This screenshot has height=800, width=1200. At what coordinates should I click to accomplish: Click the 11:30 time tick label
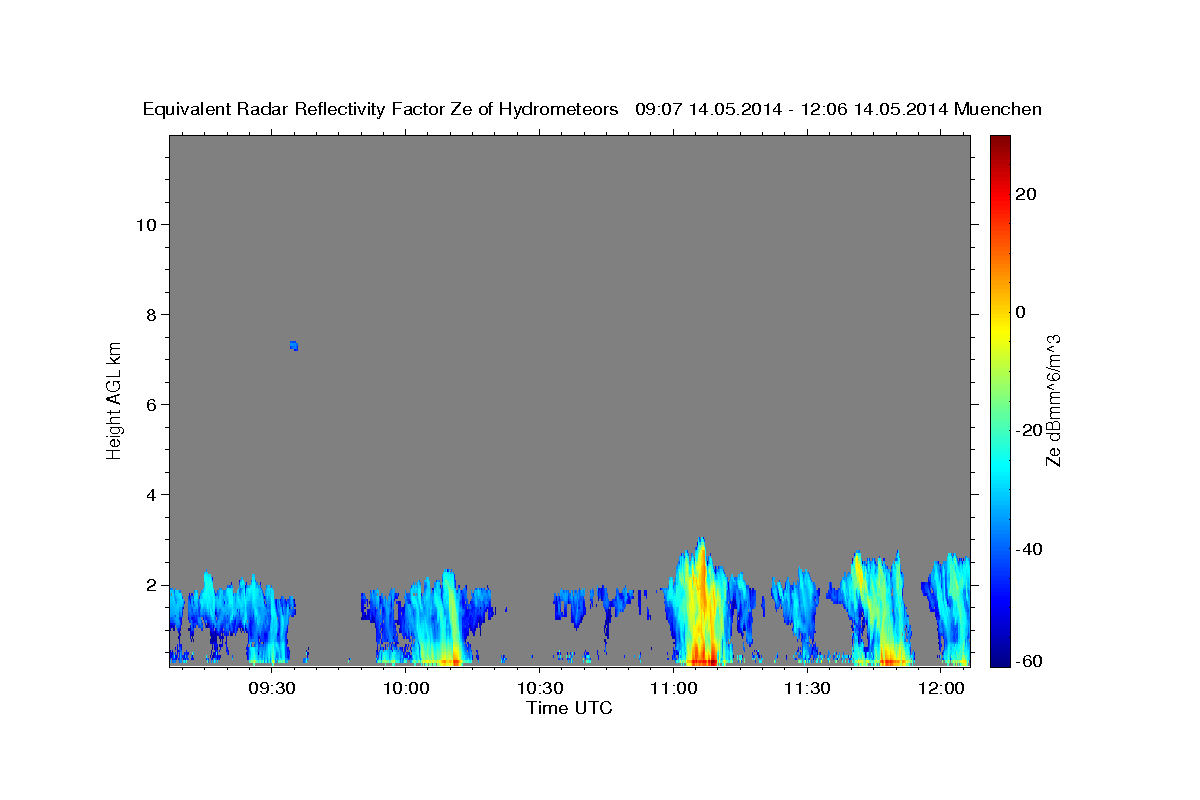807,688
